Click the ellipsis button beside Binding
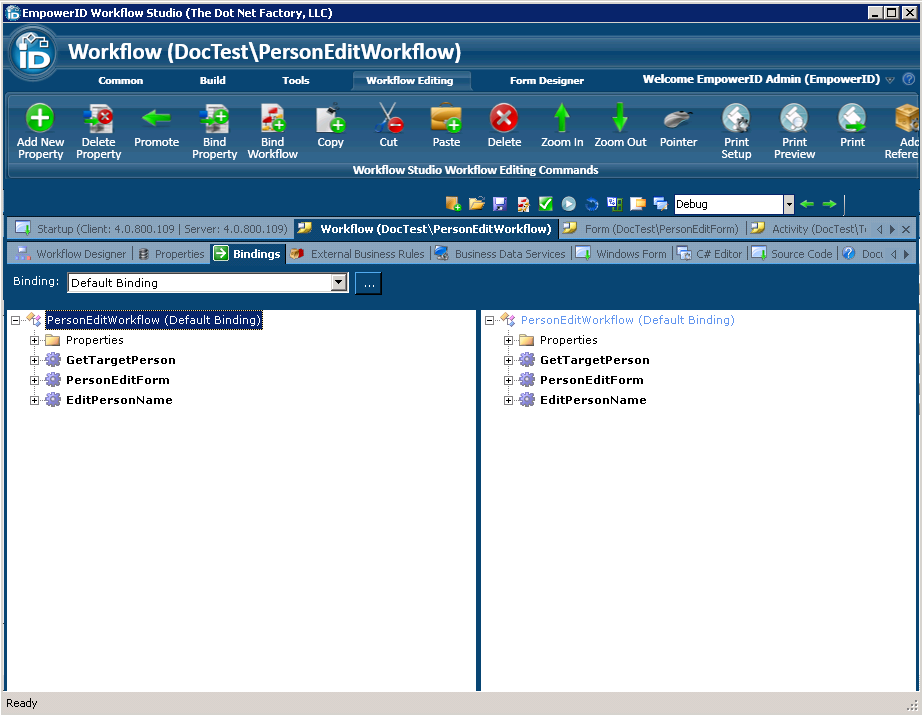The height and width of the screenshot is (715, 922). 368,283
